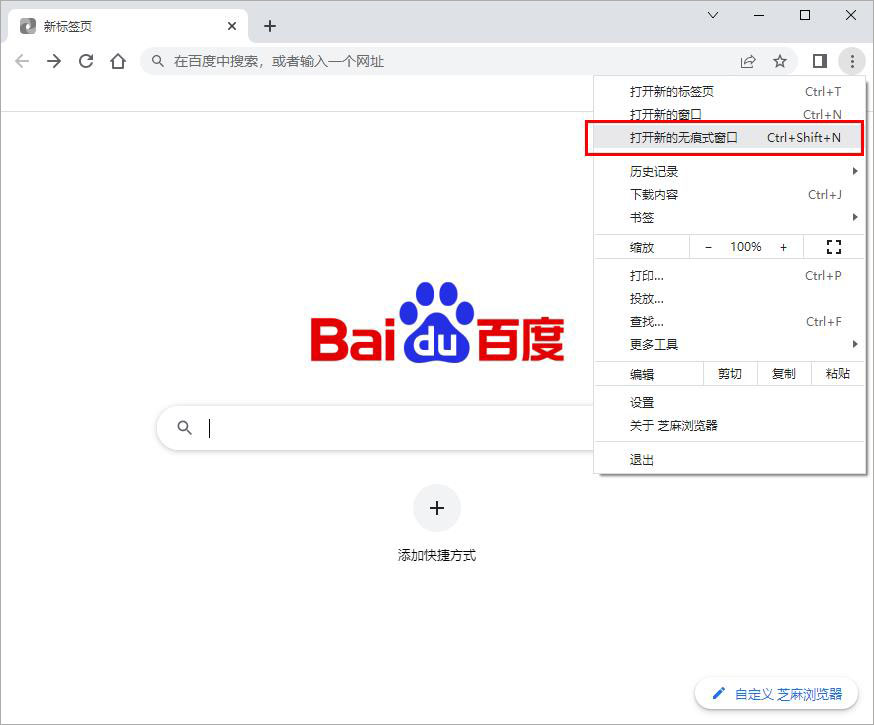Decrease zoom with the minus button
This screenshot has width=874, height=725.
[708, 247]
